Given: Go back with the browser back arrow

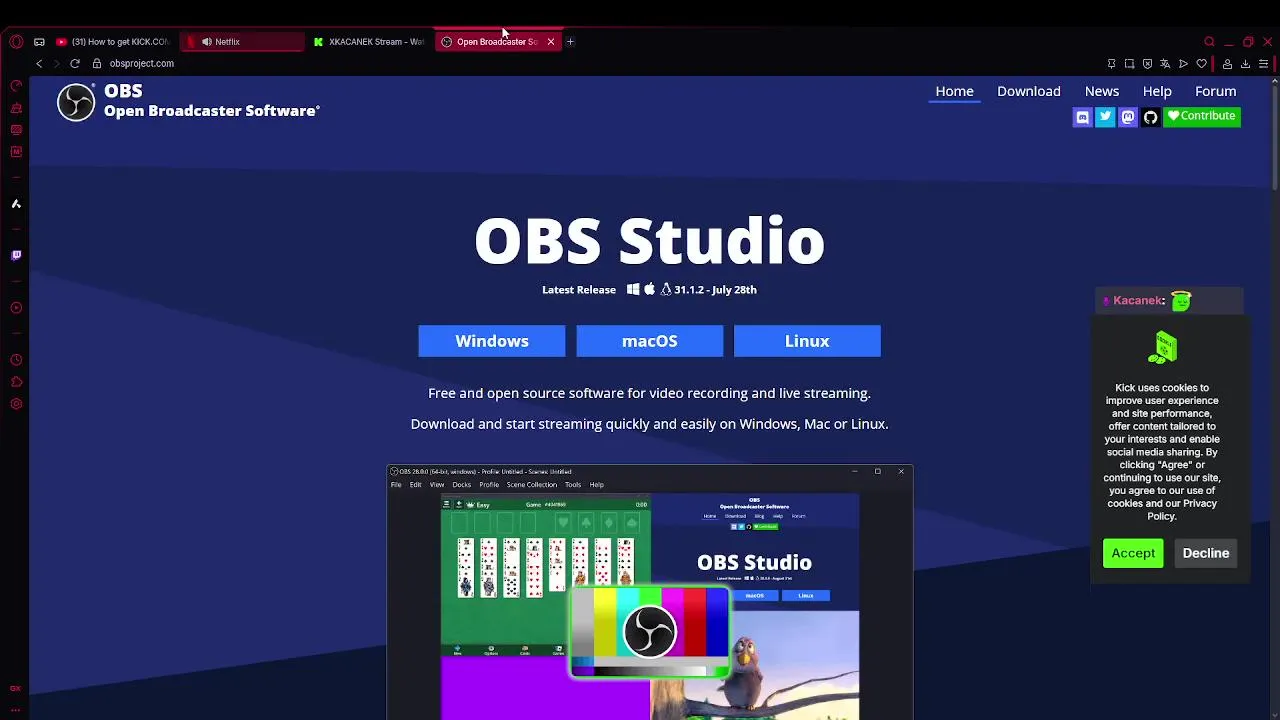Looking at the screenshot, I should [x=39, y=63].
